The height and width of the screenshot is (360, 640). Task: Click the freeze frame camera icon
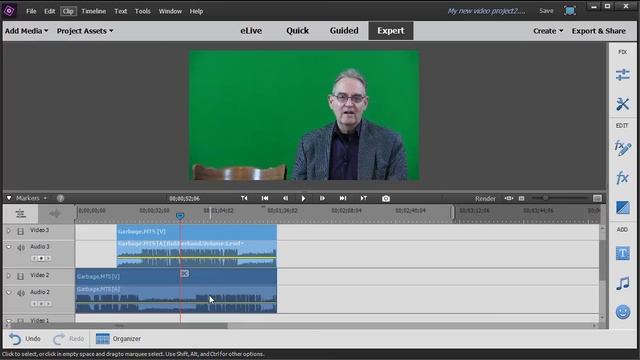point(386,198)
